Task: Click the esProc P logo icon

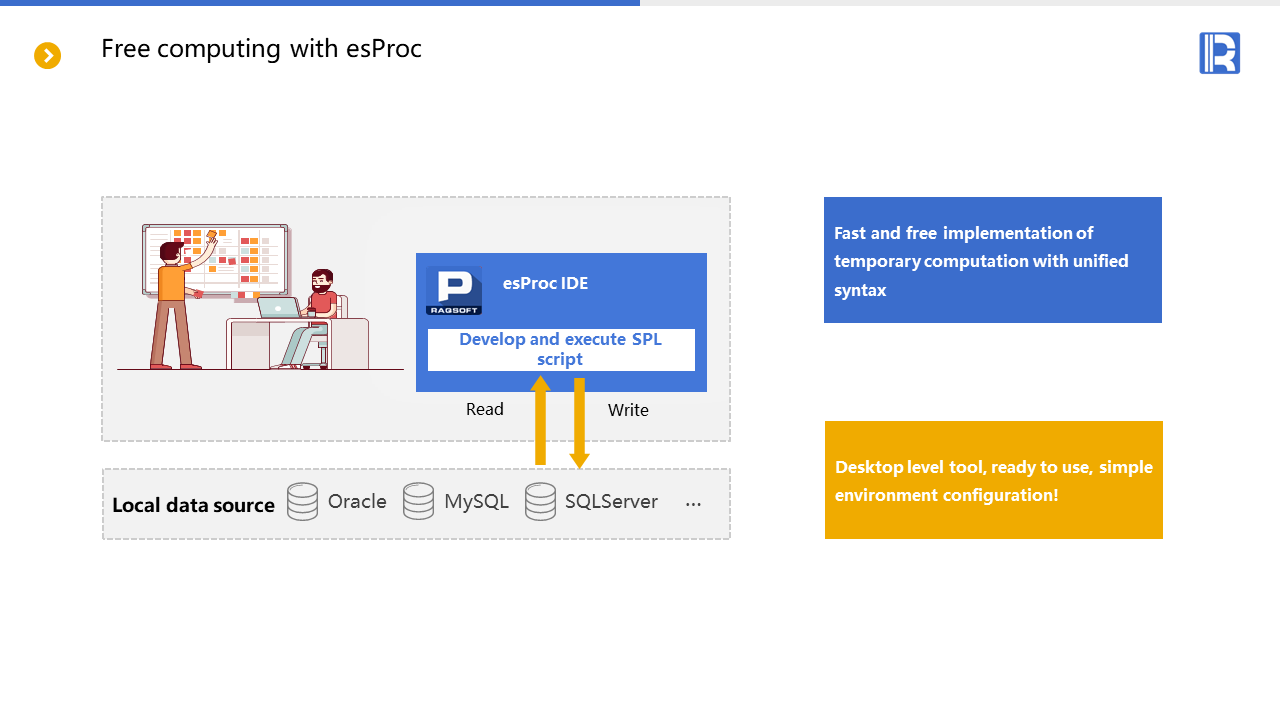Action: pos(454,291)
